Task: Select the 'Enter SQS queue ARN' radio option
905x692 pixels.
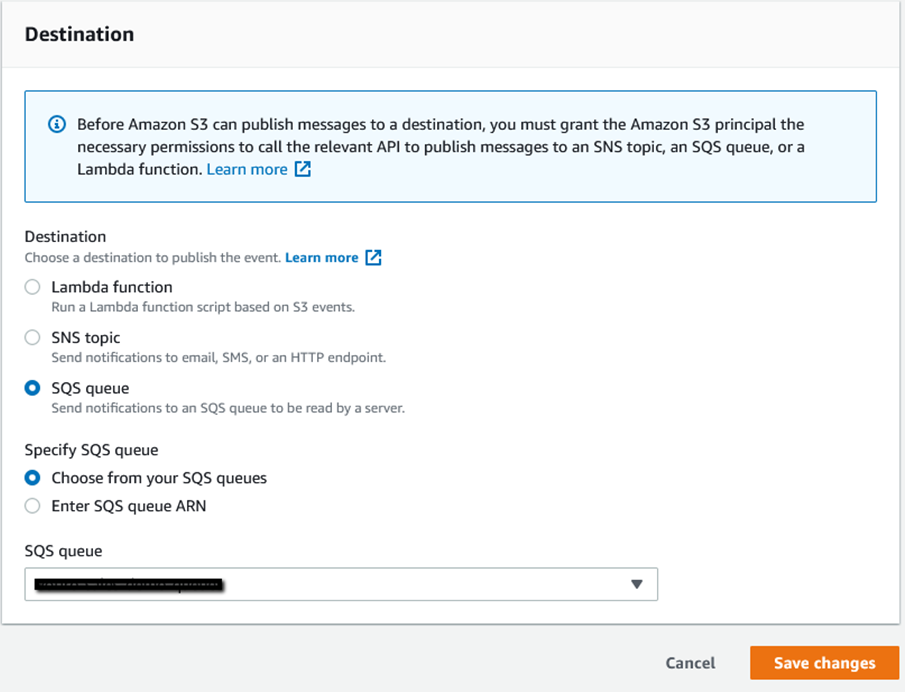Action: tap(32, 506)
